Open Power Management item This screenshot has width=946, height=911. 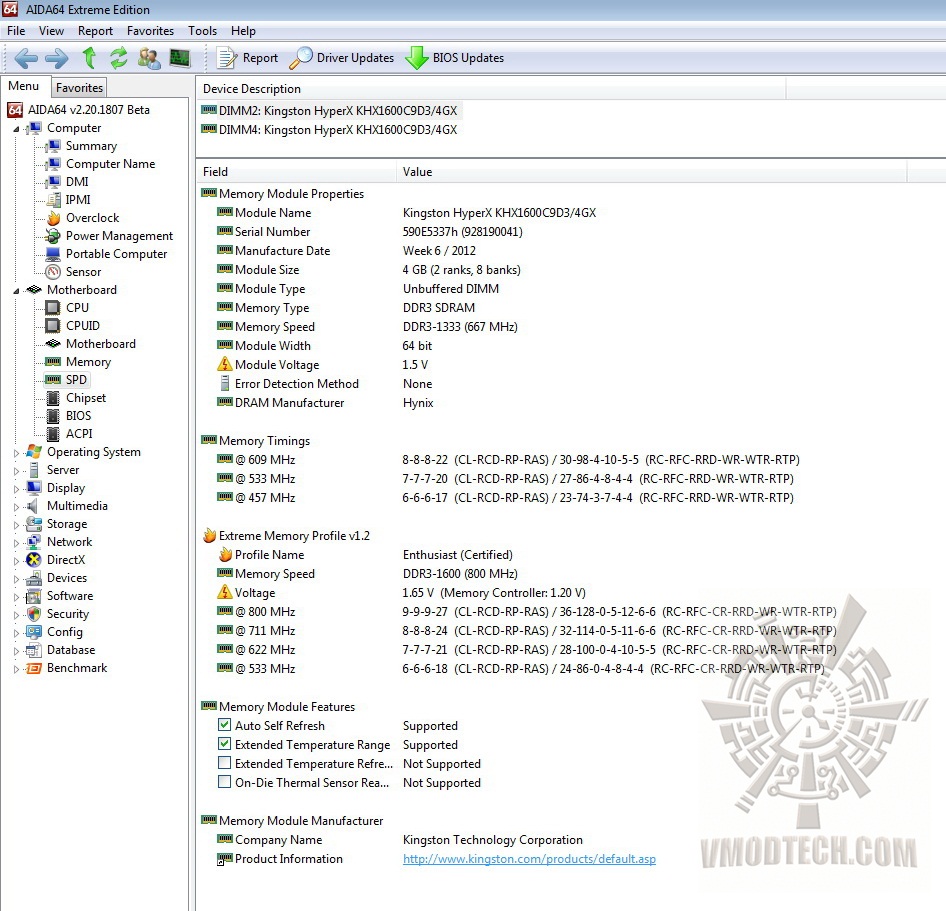[119, 236]
